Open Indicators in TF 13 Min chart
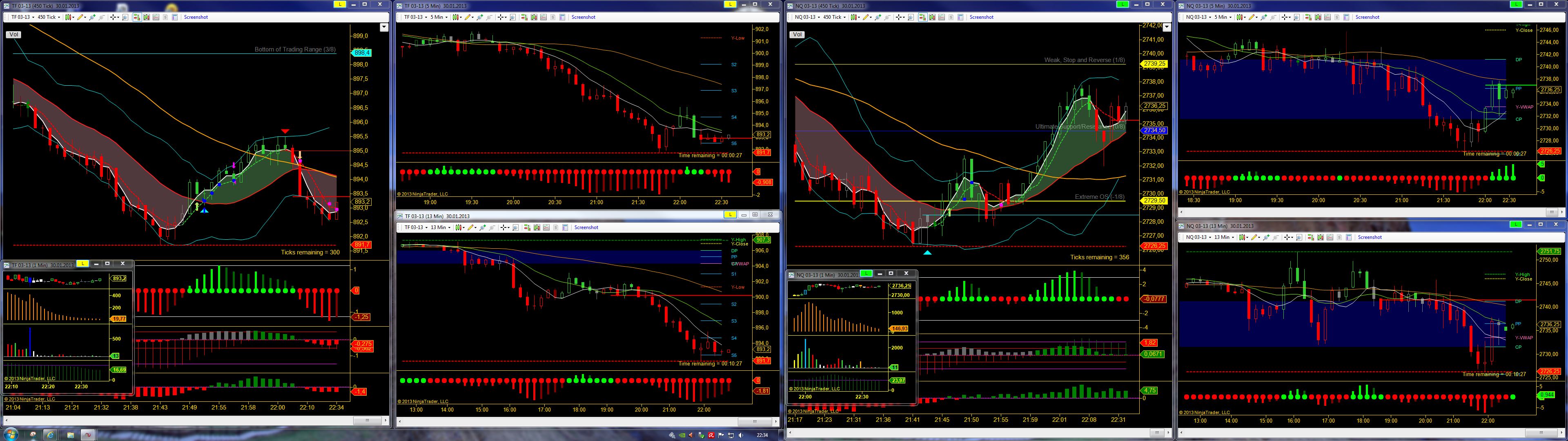The image size is (1568, 441). [x=546, y=227]
